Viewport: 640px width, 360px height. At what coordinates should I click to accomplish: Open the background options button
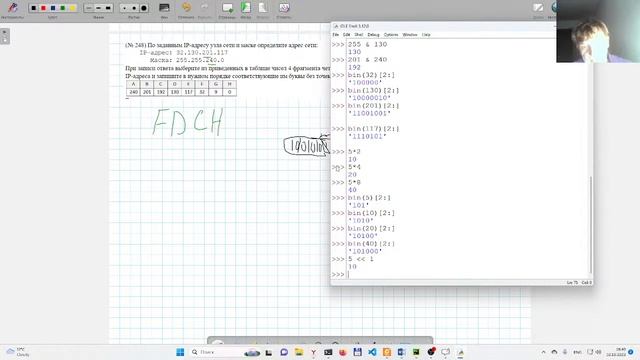(x=164, y=8)
